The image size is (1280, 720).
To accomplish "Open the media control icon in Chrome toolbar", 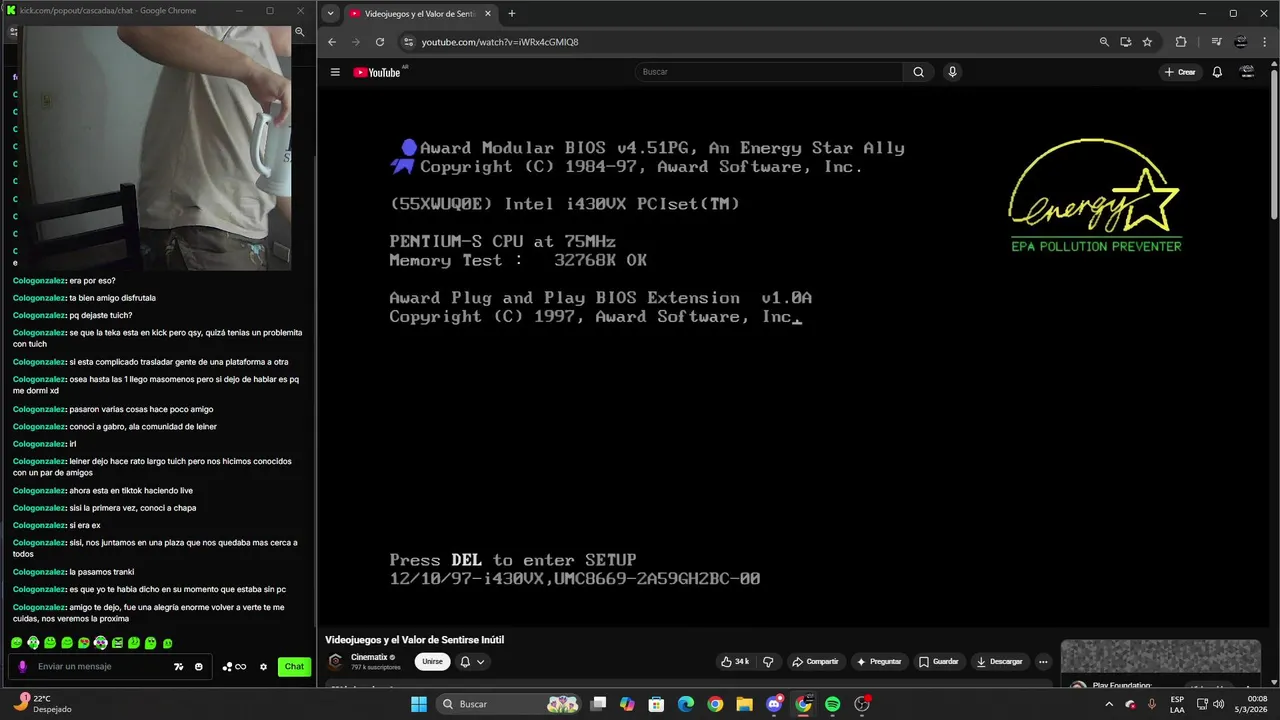I will (x=1217, y=42).
